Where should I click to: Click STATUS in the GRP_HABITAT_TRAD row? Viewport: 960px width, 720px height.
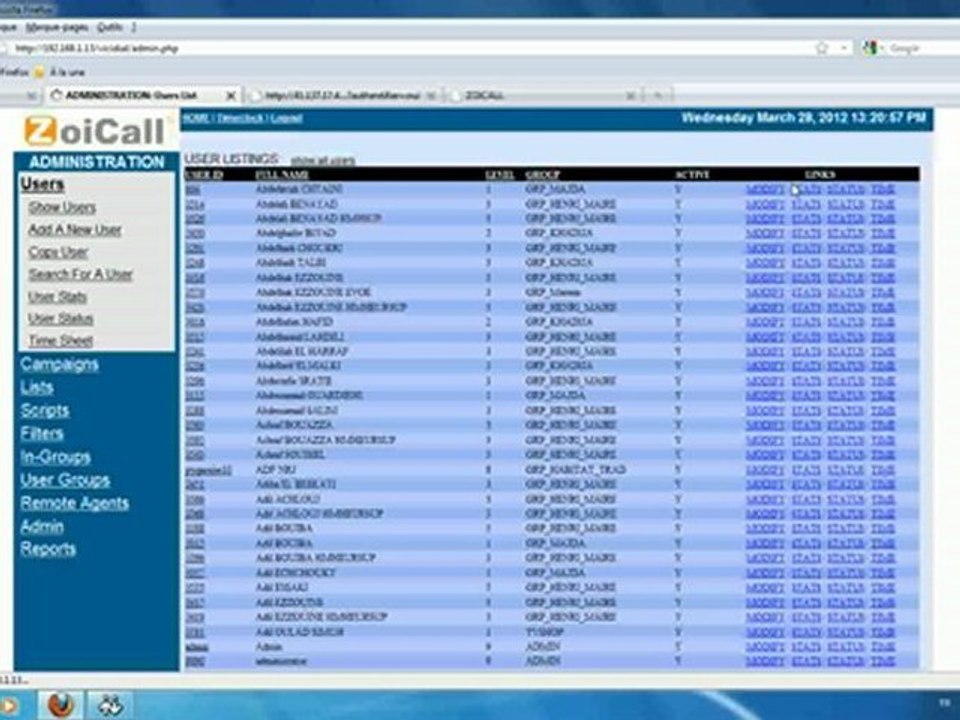click(x=846, y=470)
